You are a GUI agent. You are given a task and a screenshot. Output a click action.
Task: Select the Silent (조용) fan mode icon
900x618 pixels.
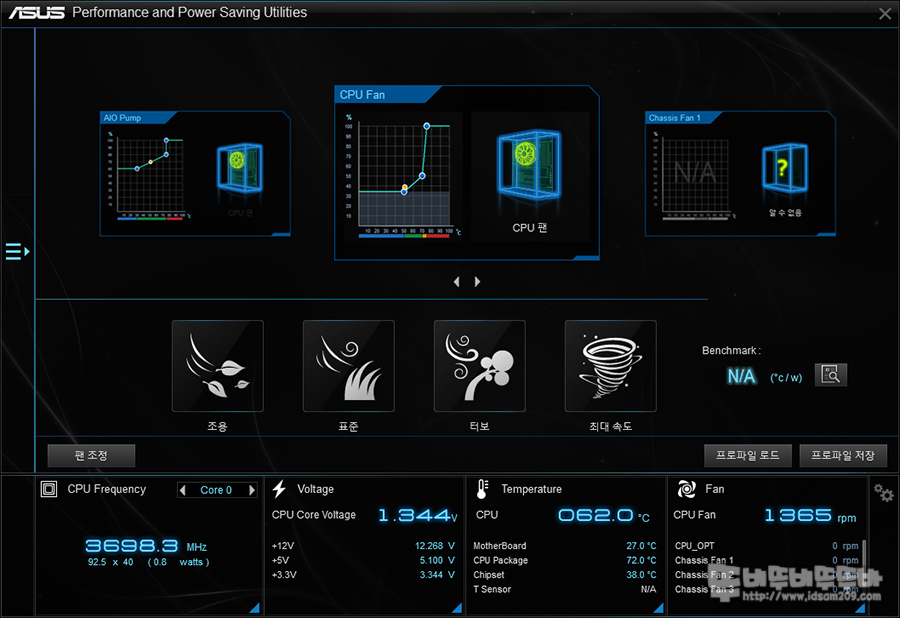pos(218,366)
